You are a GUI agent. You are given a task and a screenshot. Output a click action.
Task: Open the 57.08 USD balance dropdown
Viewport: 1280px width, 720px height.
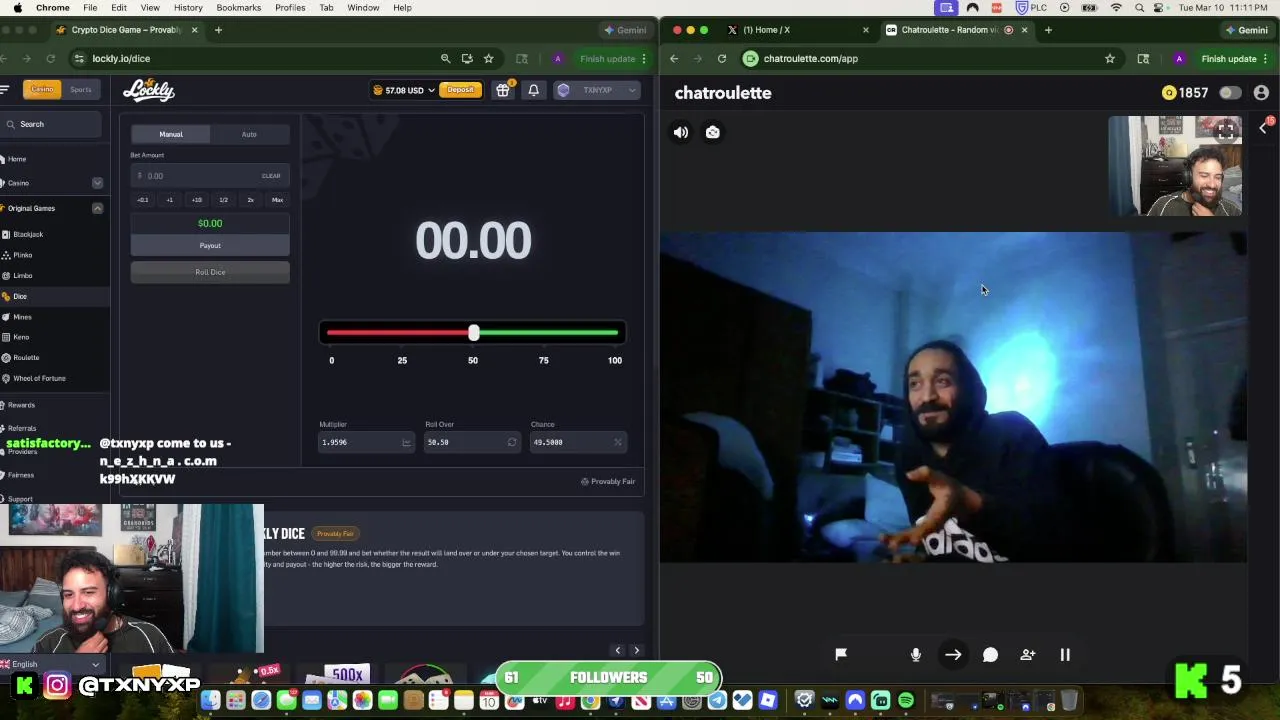[404, 90]
